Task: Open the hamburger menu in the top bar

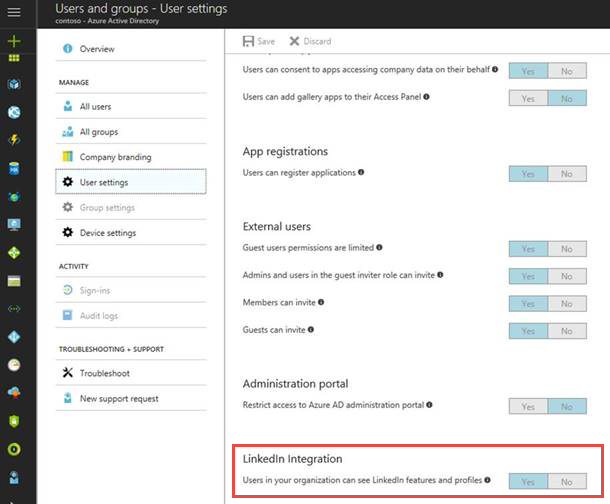Action: (14, 12)
